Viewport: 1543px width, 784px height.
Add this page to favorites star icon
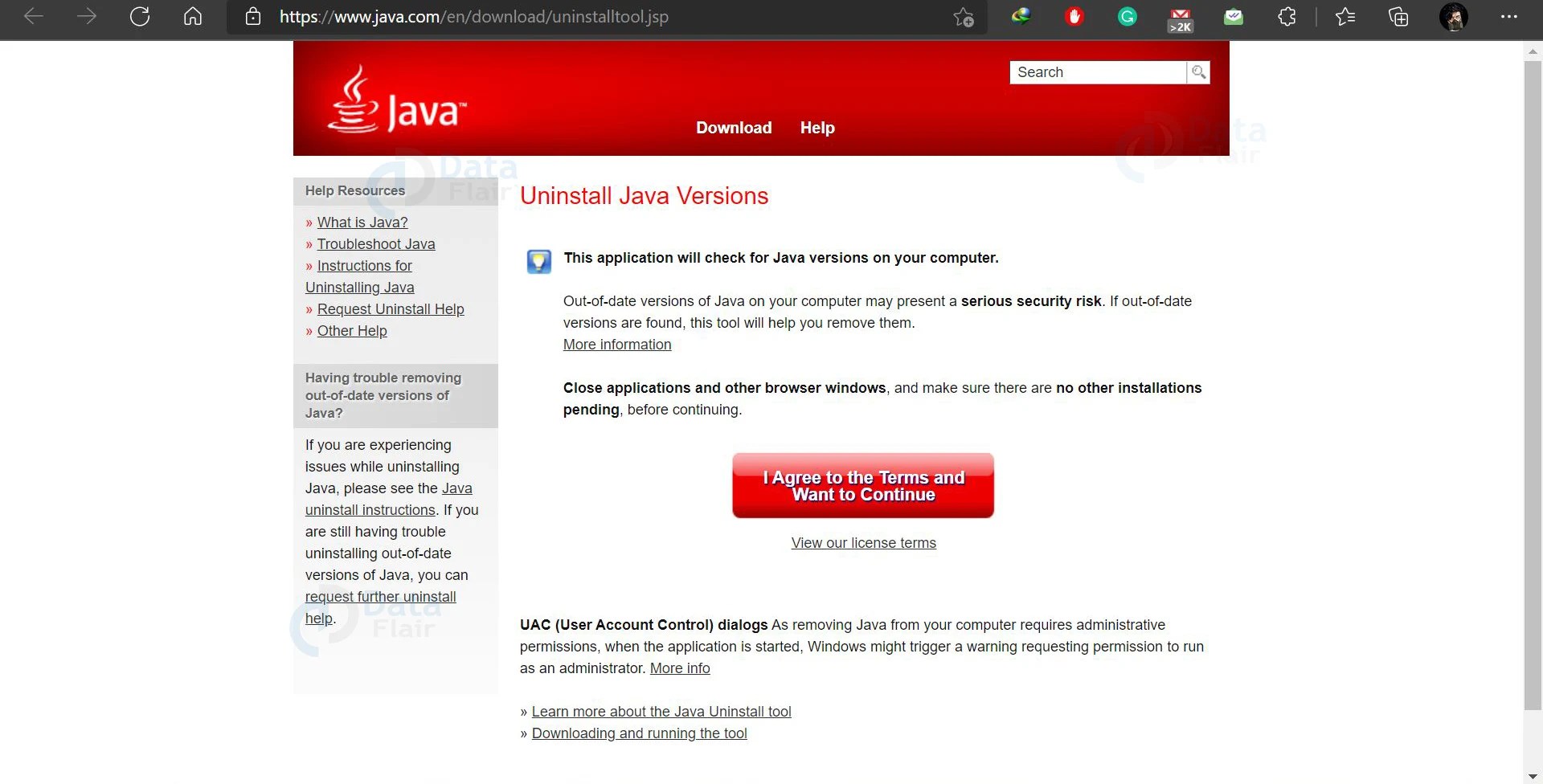click(x=964, y=17)
